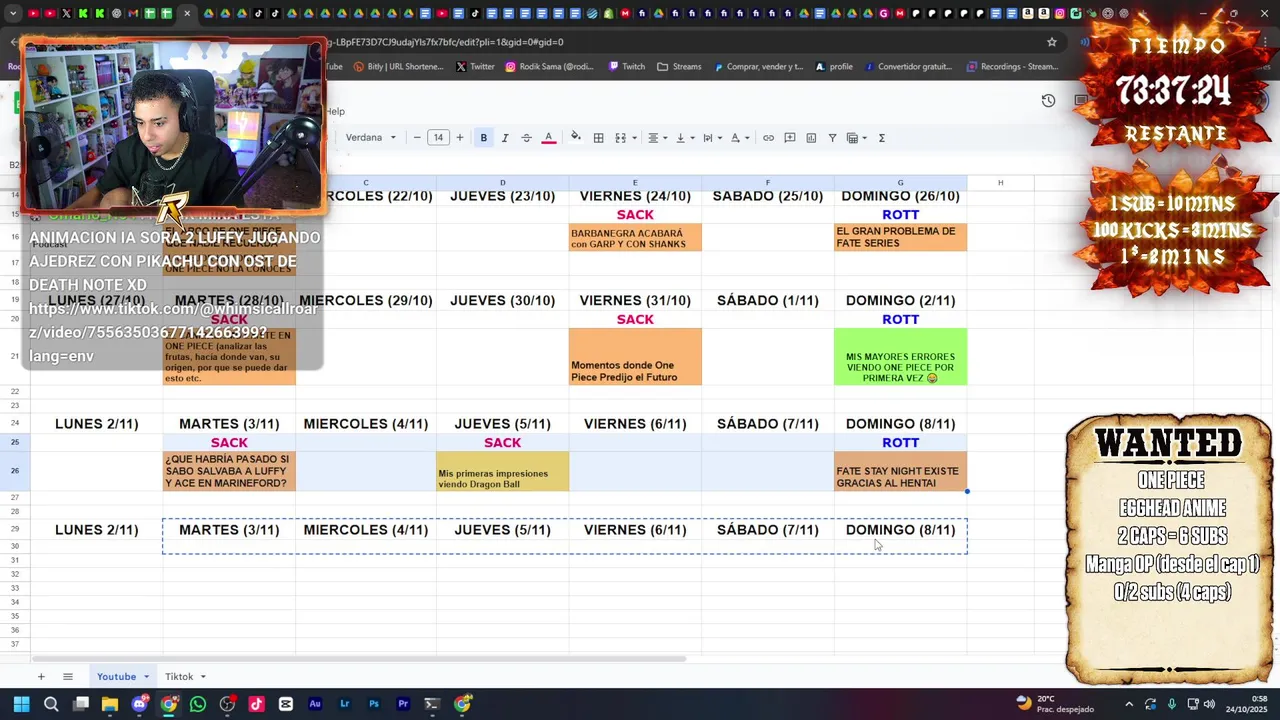1280x720 pixels.
Task: Open Windows Start menu
Action: coord(21,704)
